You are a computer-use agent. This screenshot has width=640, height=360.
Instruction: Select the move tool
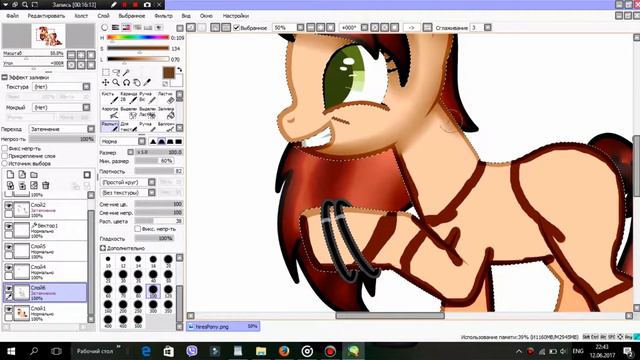(105, 82)
